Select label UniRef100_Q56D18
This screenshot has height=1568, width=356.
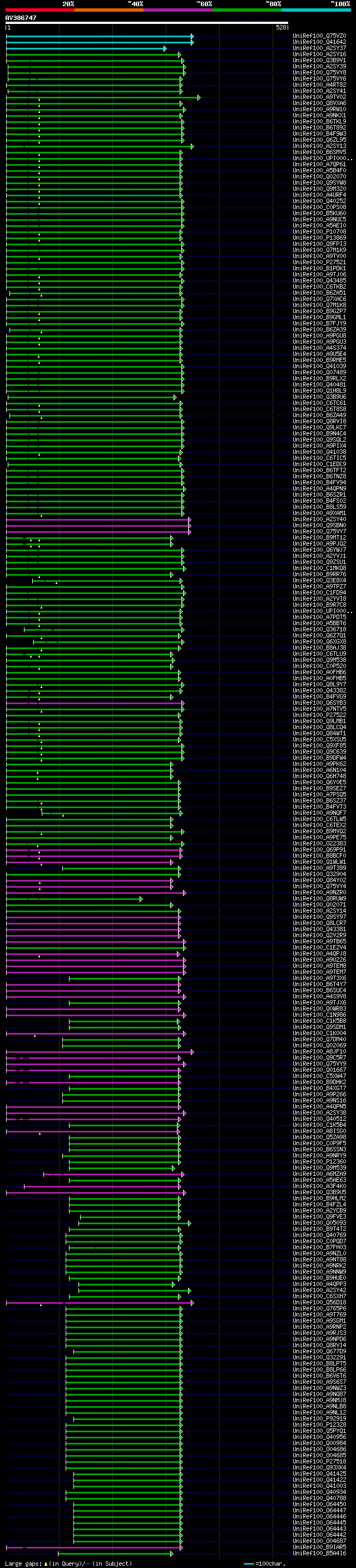coord(319,1303)
